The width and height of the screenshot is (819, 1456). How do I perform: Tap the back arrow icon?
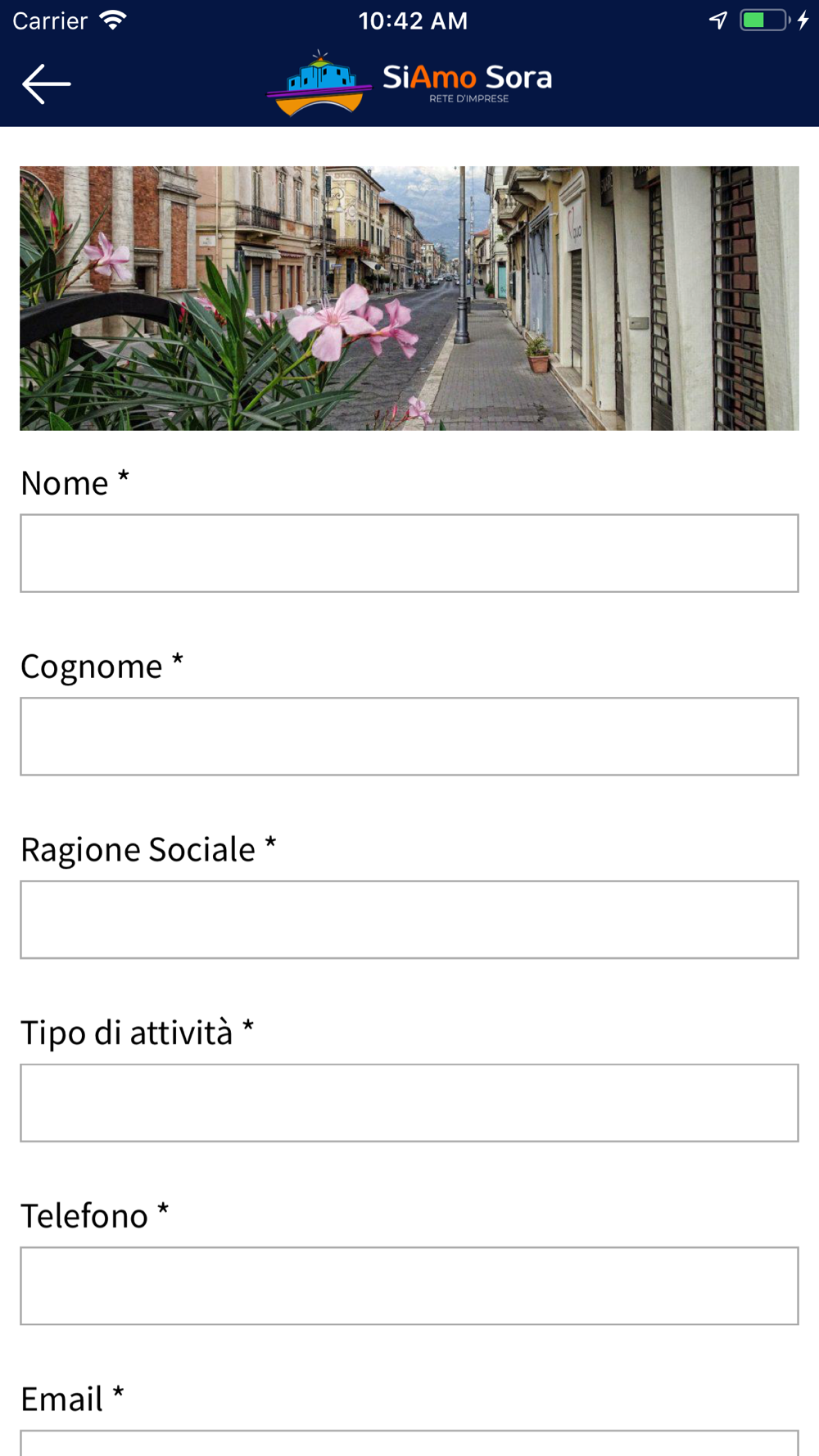47,84
